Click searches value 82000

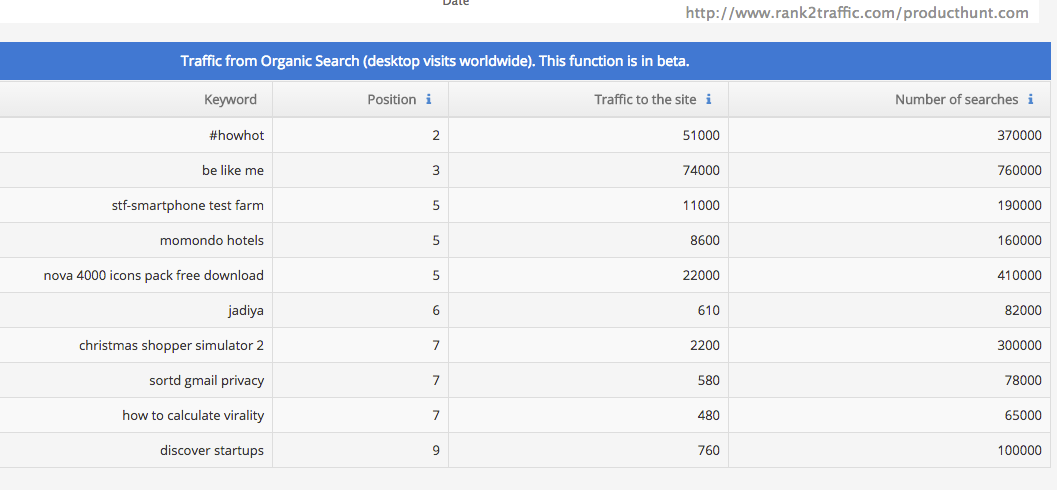click(1023, 311)
